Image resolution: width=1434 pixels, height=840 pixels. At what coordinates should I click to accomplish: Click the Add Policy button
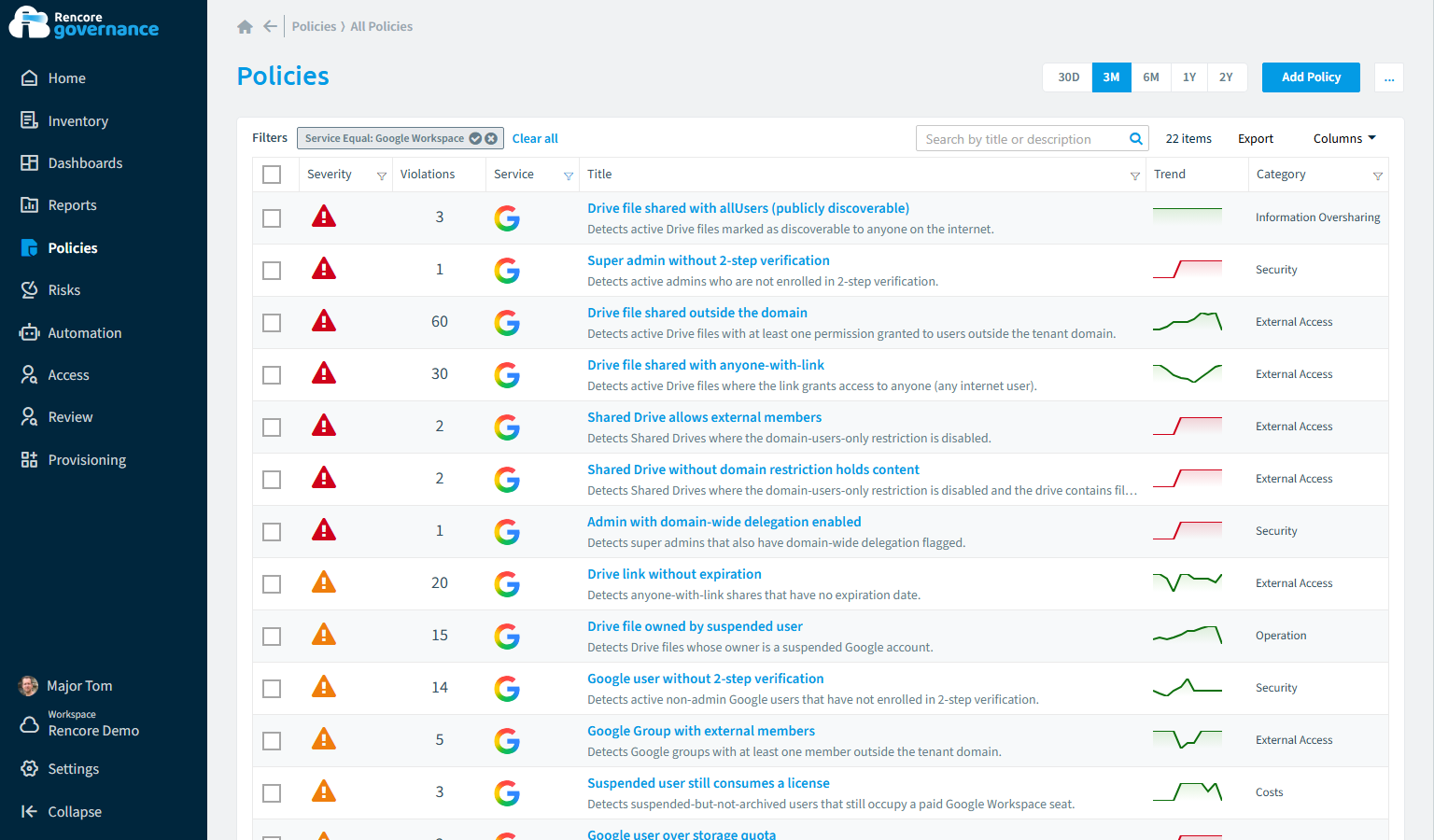pos(1311,77)
